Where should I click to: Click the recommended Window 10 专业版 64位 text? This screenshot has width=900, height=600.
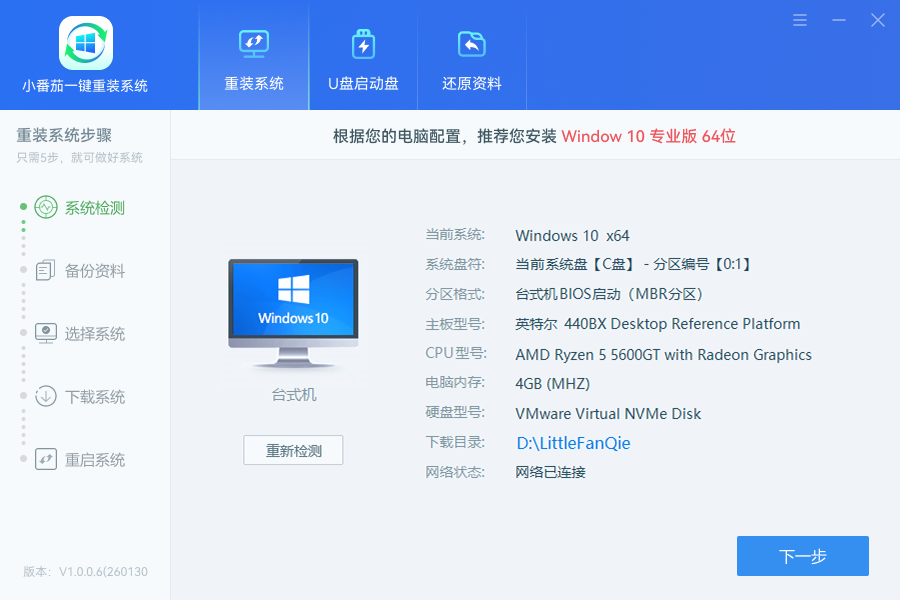tap(649, 137)
